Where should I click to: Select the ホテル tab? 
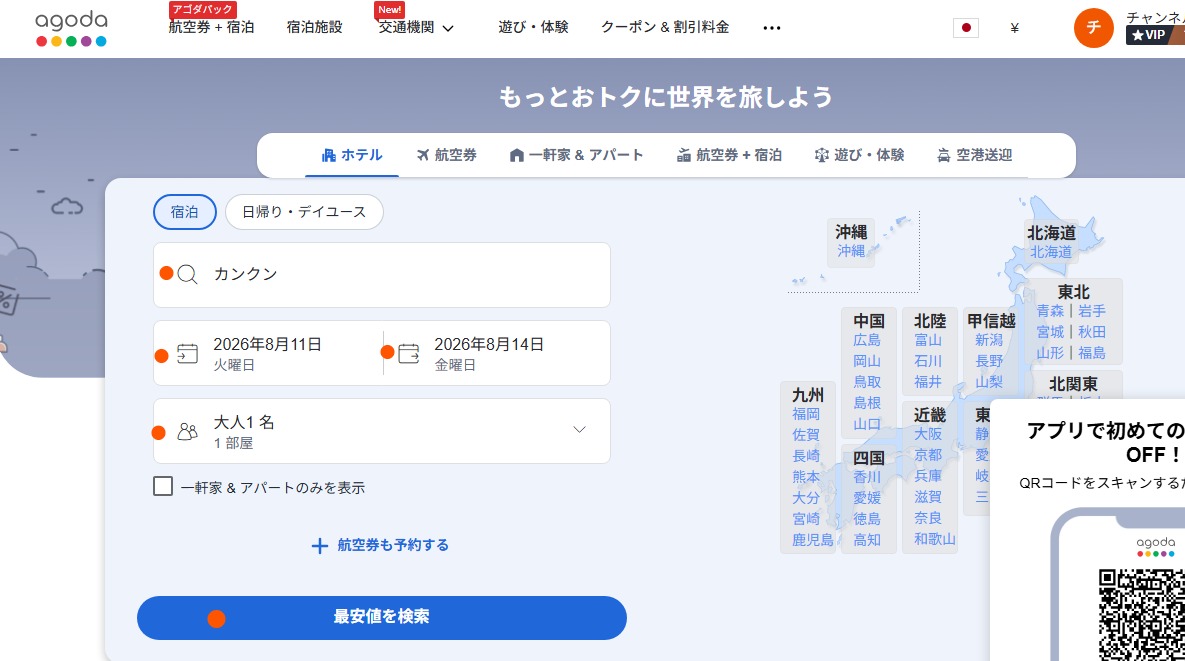[351, 155]
